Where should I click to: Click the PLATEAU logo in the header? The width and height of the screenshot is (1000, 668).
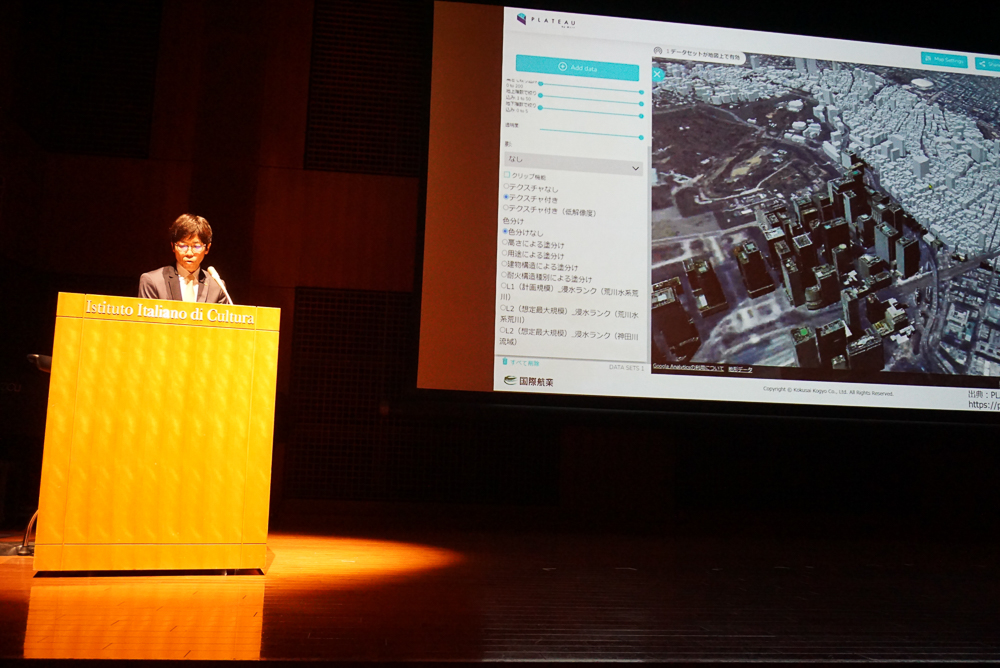tap(545, 21)
